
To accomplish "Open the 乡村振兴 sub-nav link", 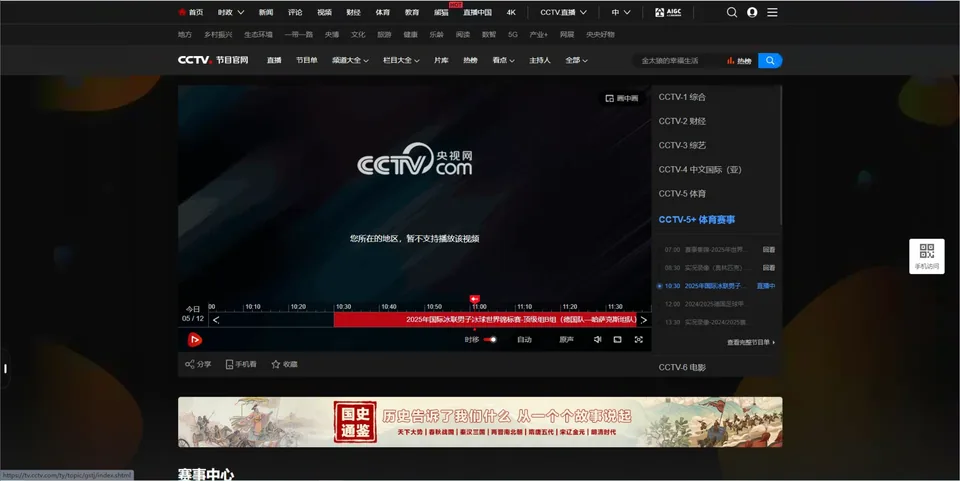I will click(x=218, y=35).
